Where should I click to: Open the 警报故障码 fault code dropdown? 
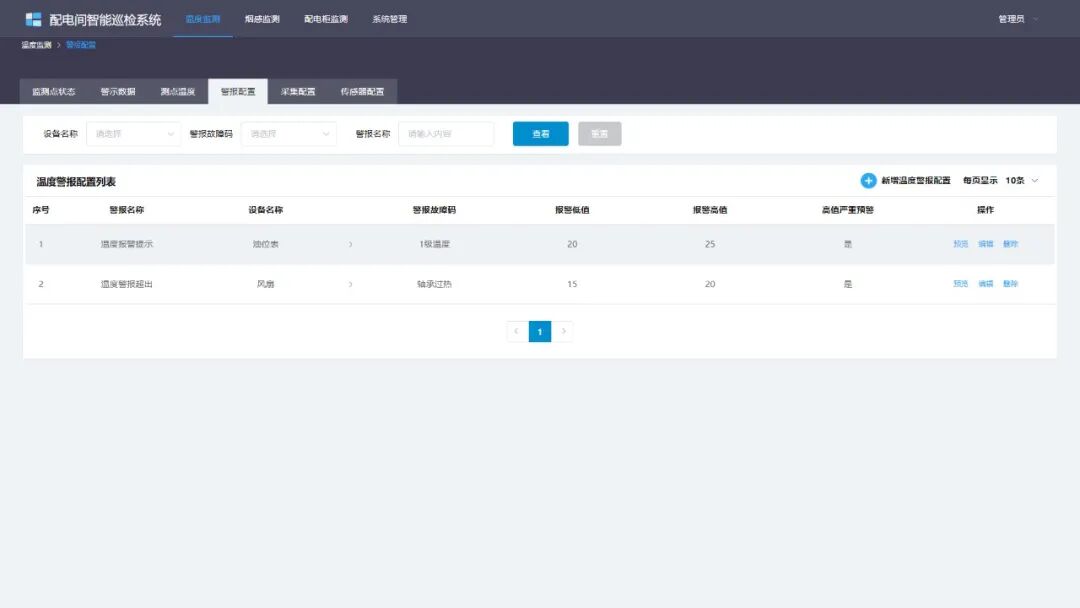pos(288,133)
